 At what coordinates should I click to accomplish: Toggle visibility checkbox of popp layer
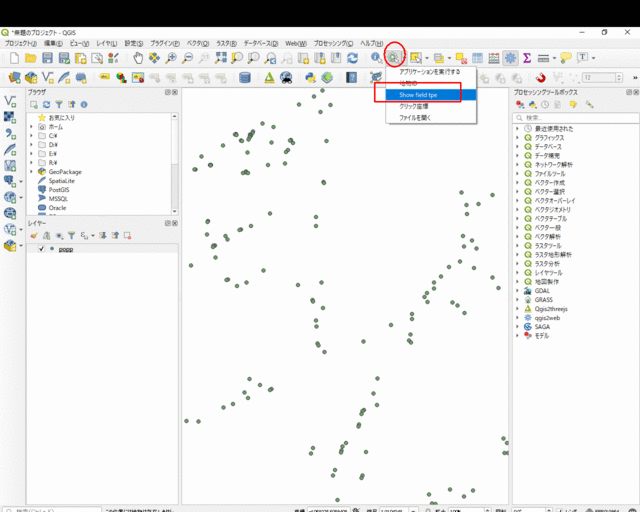click(41, 249)
